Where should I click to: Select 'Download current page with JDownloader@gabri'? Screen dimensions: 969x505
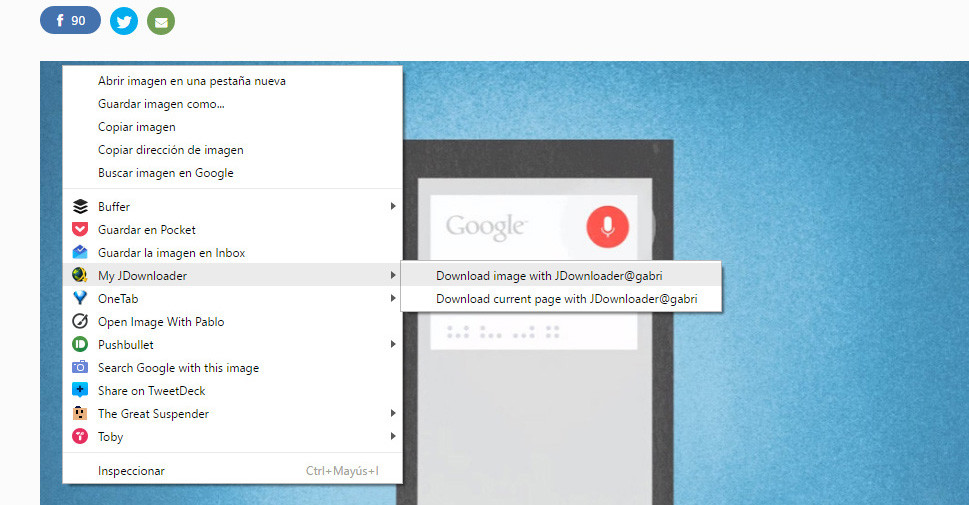[x=566, y=299]
